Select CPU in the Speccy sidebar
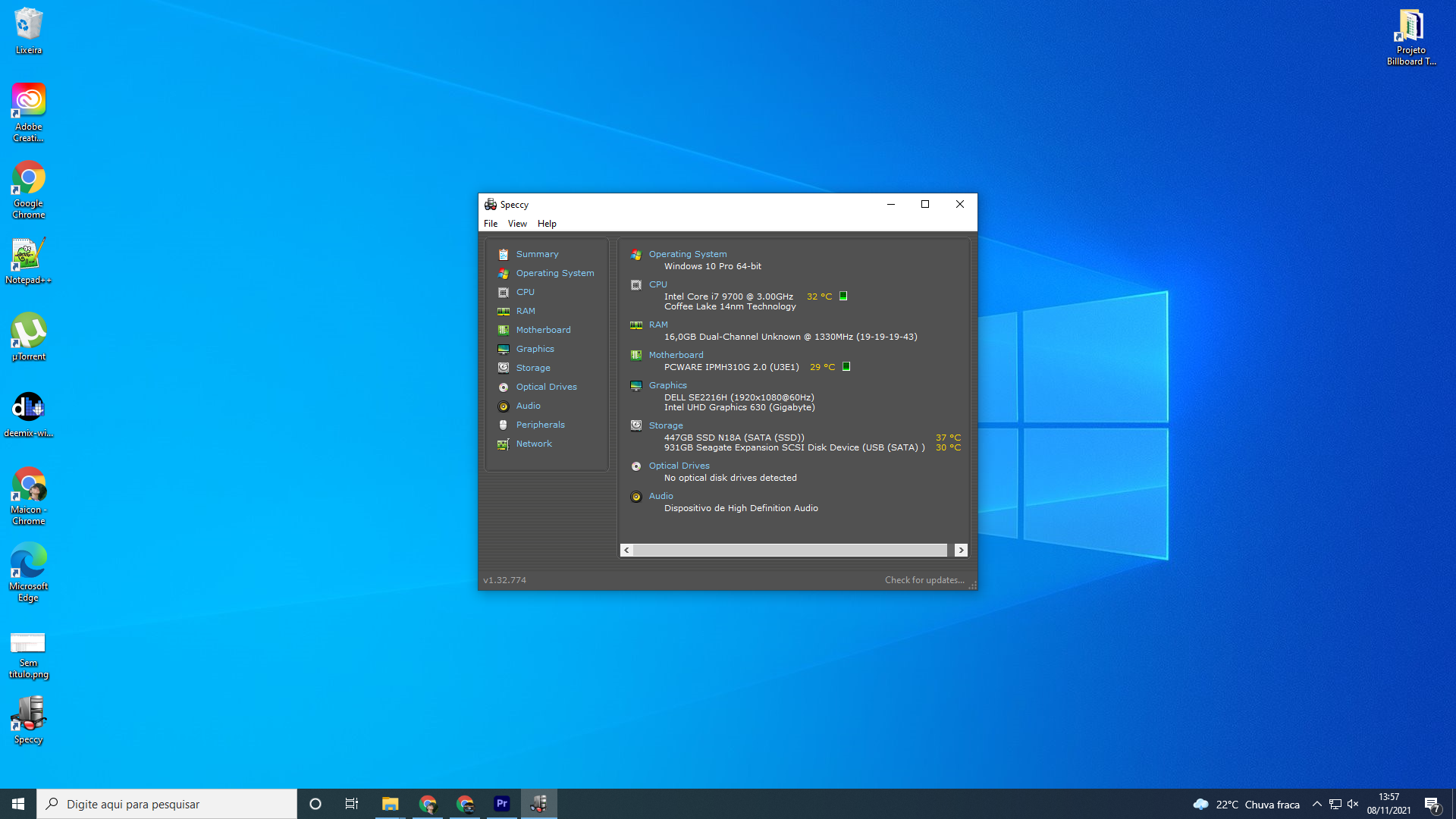 coord(526,292)
